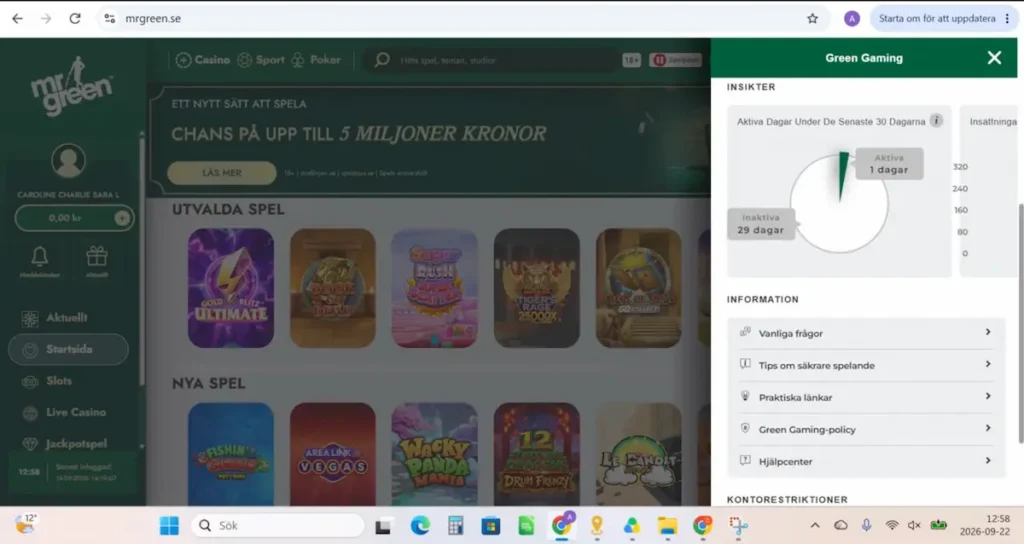Viewport: 1024px width, 544px height.
Task: Open Tiger's Rage 25000X game thumbnail
Action: pos(537,288)
